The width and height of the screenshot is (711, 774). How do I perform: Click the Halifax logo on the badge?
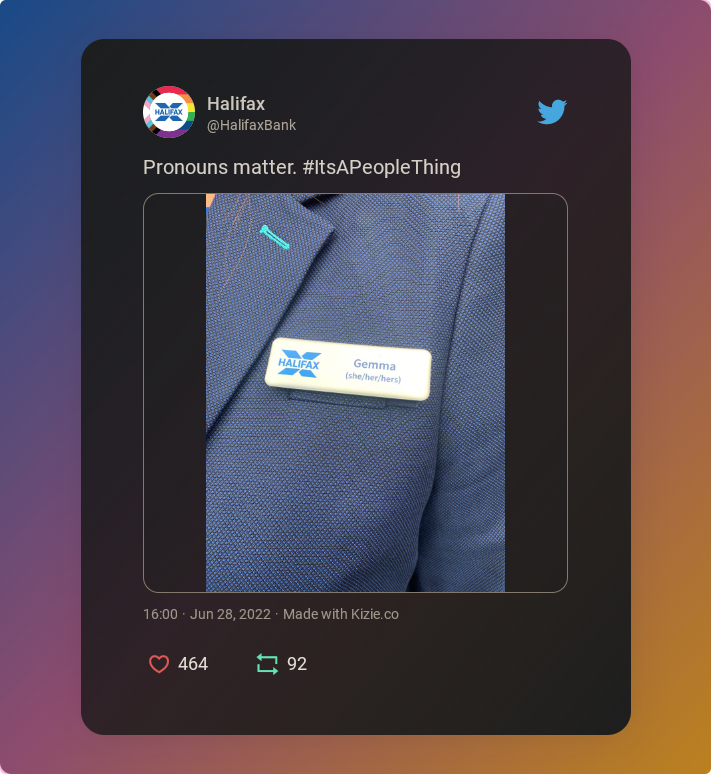tap(299, 364)
